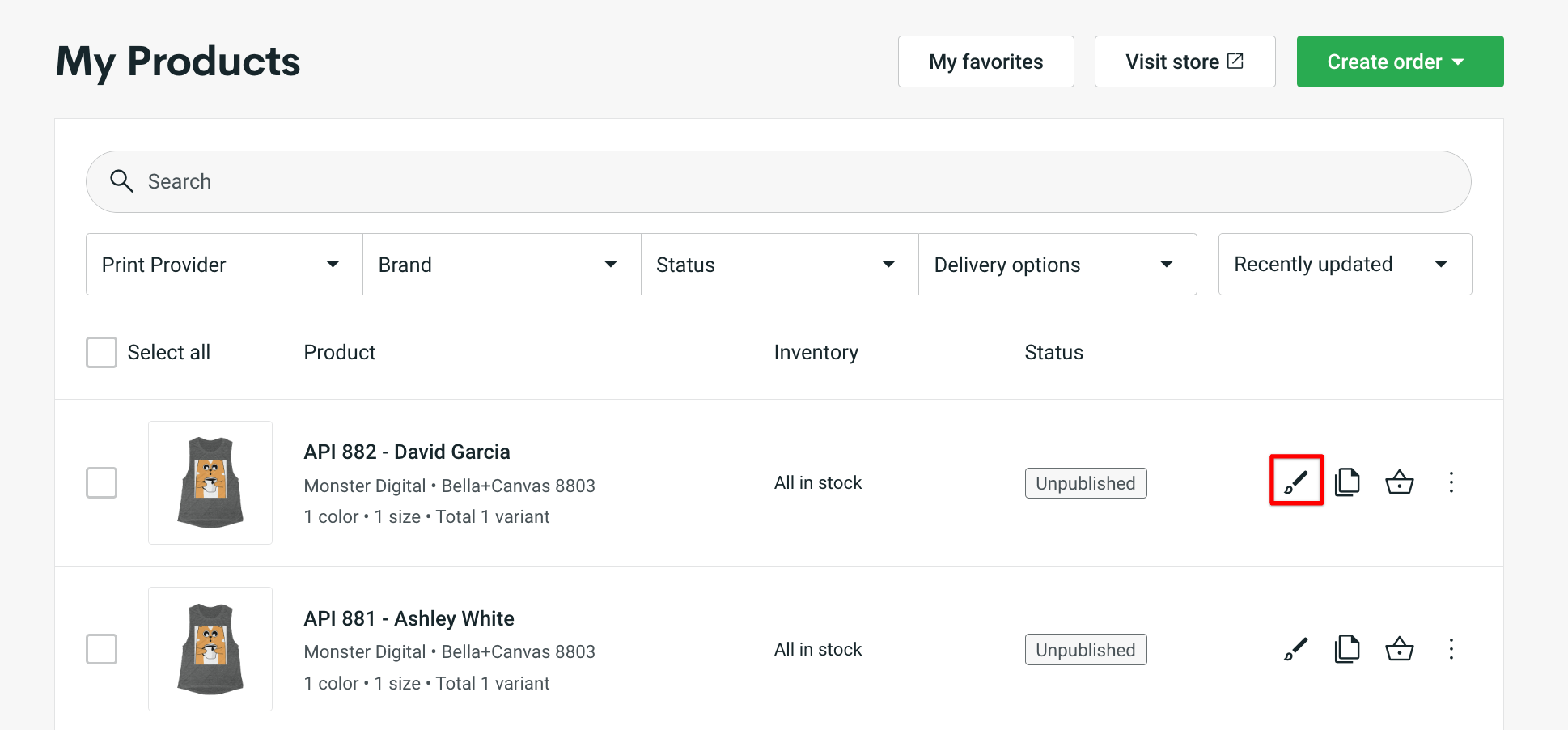
Task: Click the product Search field
Action: pyautogui.click(x=778, y=181)
